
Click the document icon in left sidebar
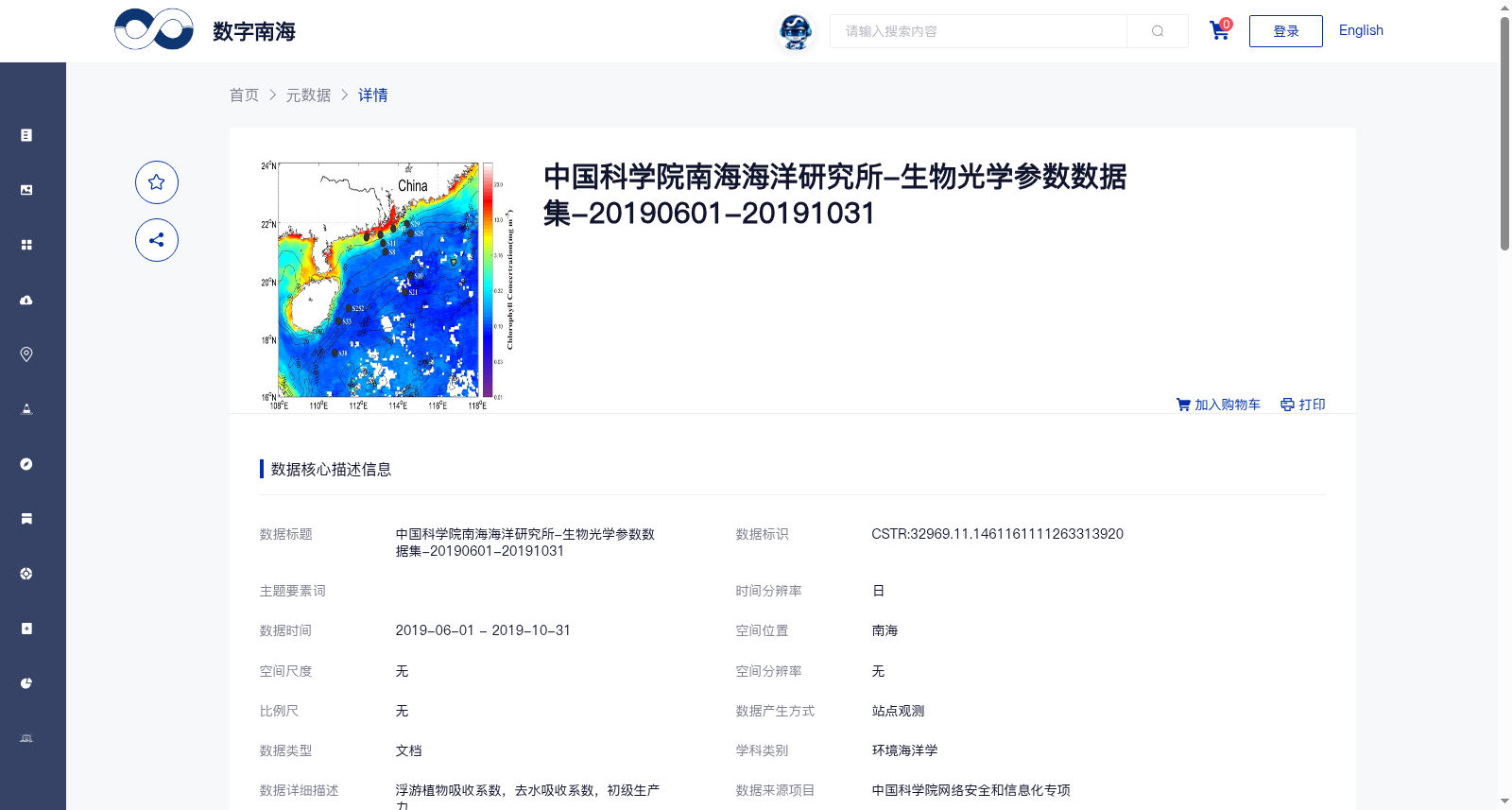(26, 135)
